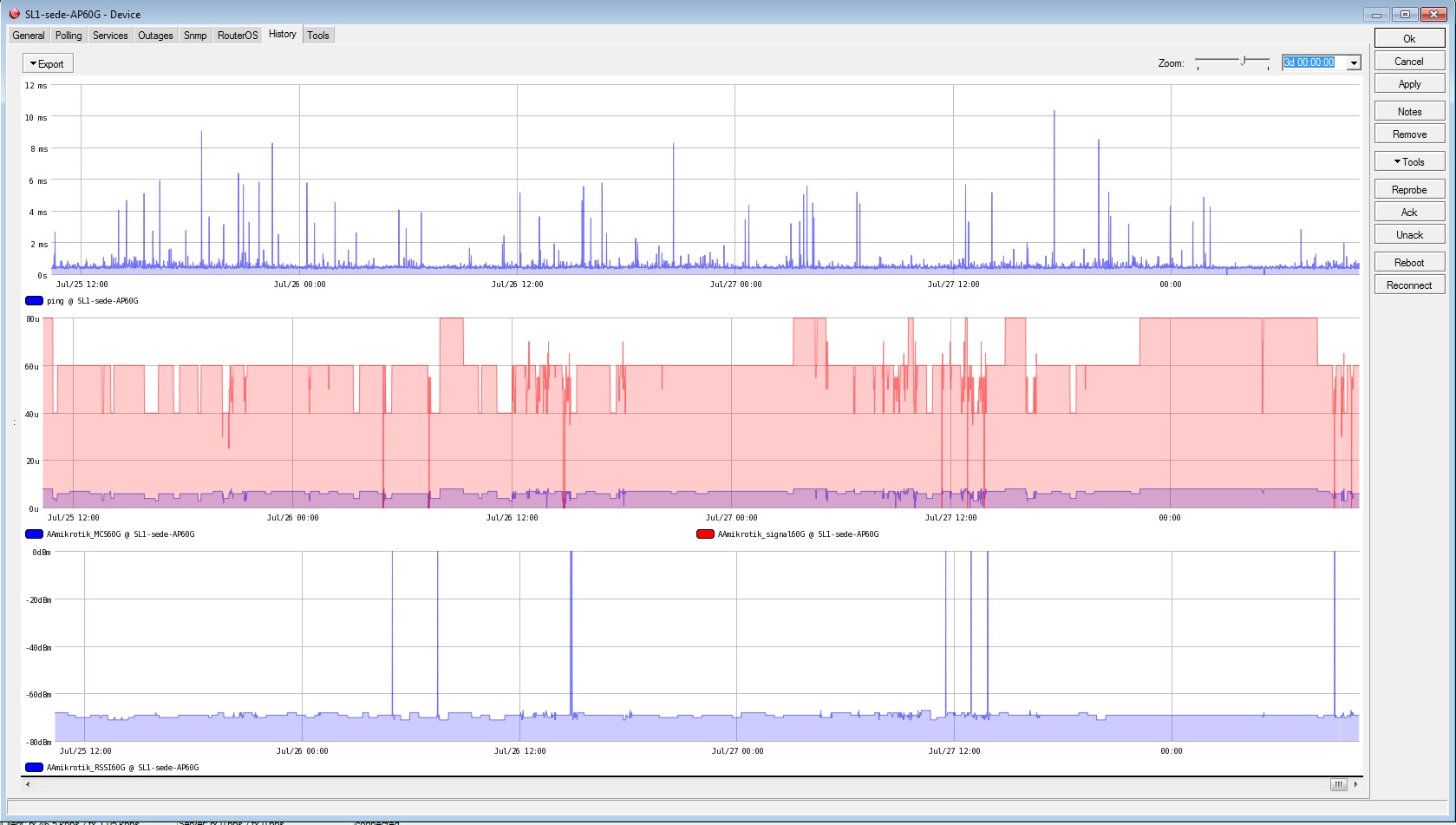Open the Export dropdown menu
The height and width of the screenshot is (825, 1456).
click(47, 62)
